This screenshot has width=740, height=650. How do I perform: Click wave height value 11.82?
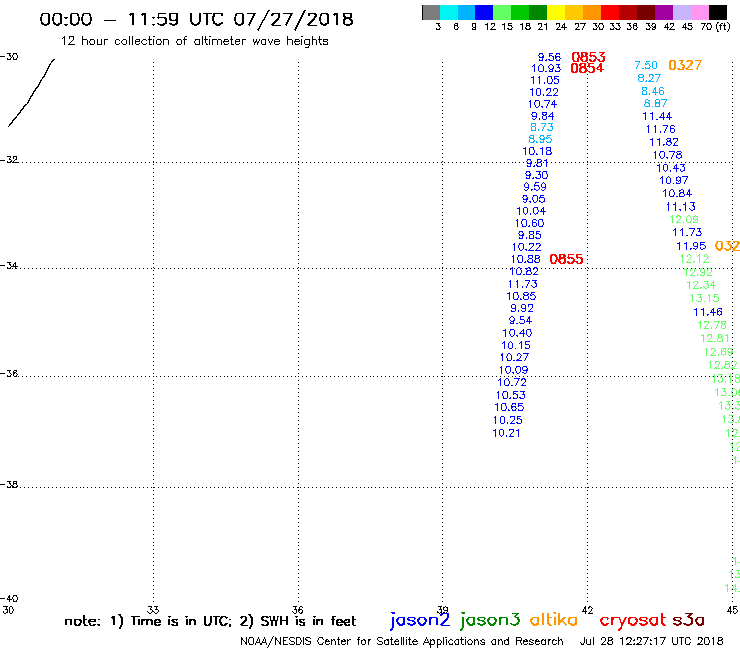pyautogui.click(x=664, y=142)
